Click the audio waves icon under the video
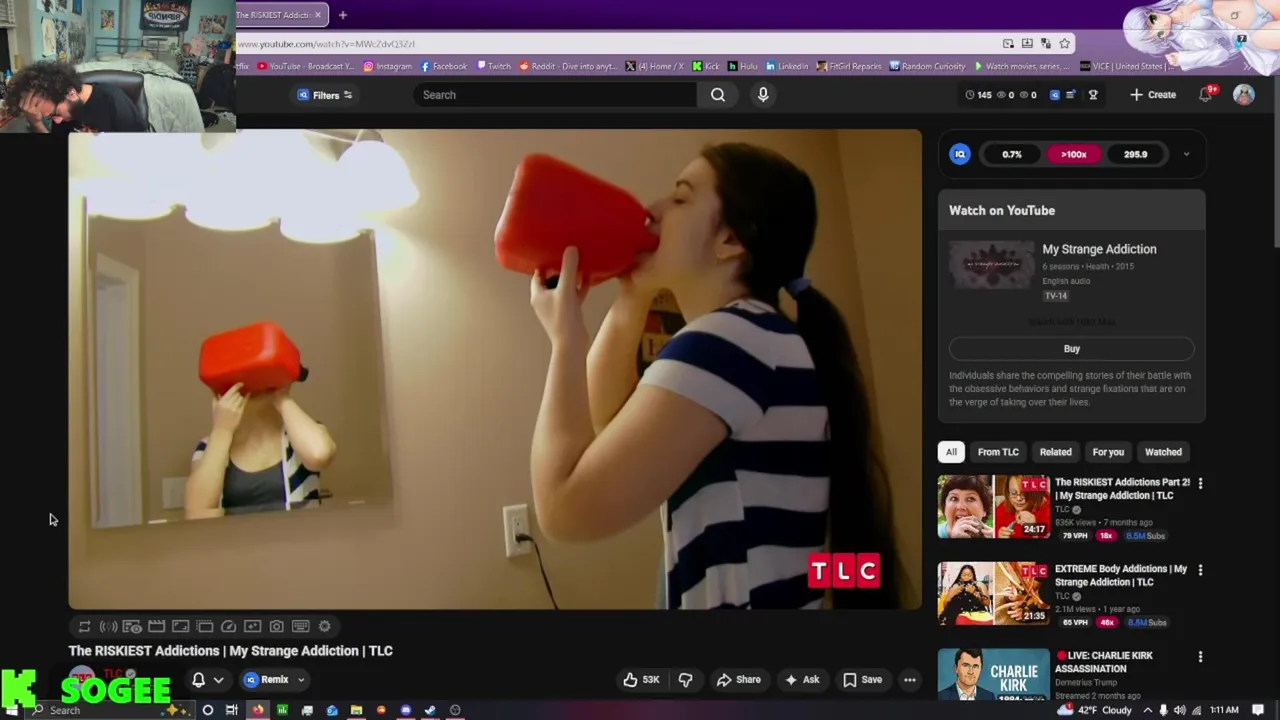This screenshot has height=720, width=1280. coord(108,626)
